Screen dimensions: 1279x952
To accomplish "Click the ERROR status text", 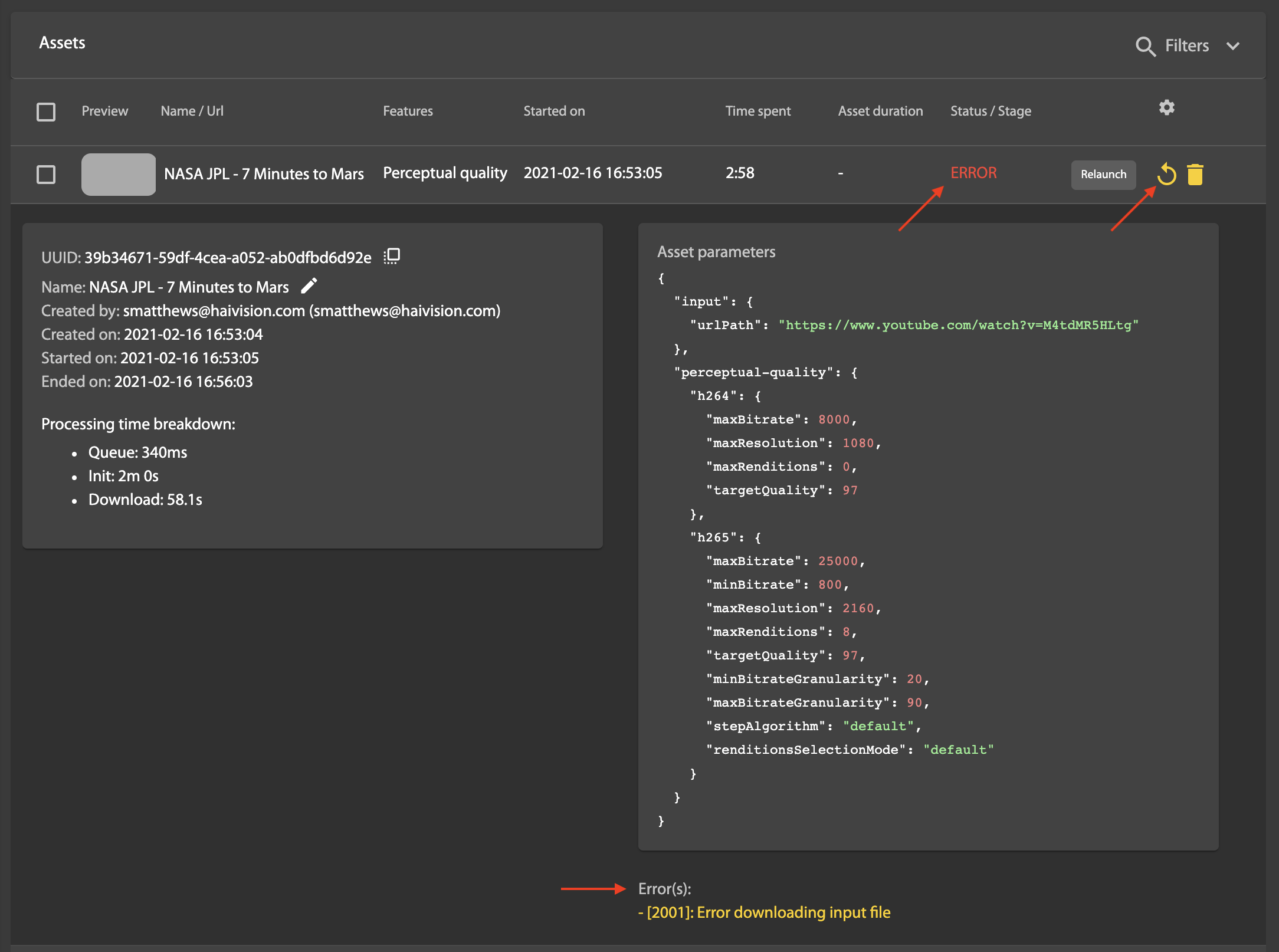I will pos(973,173).
